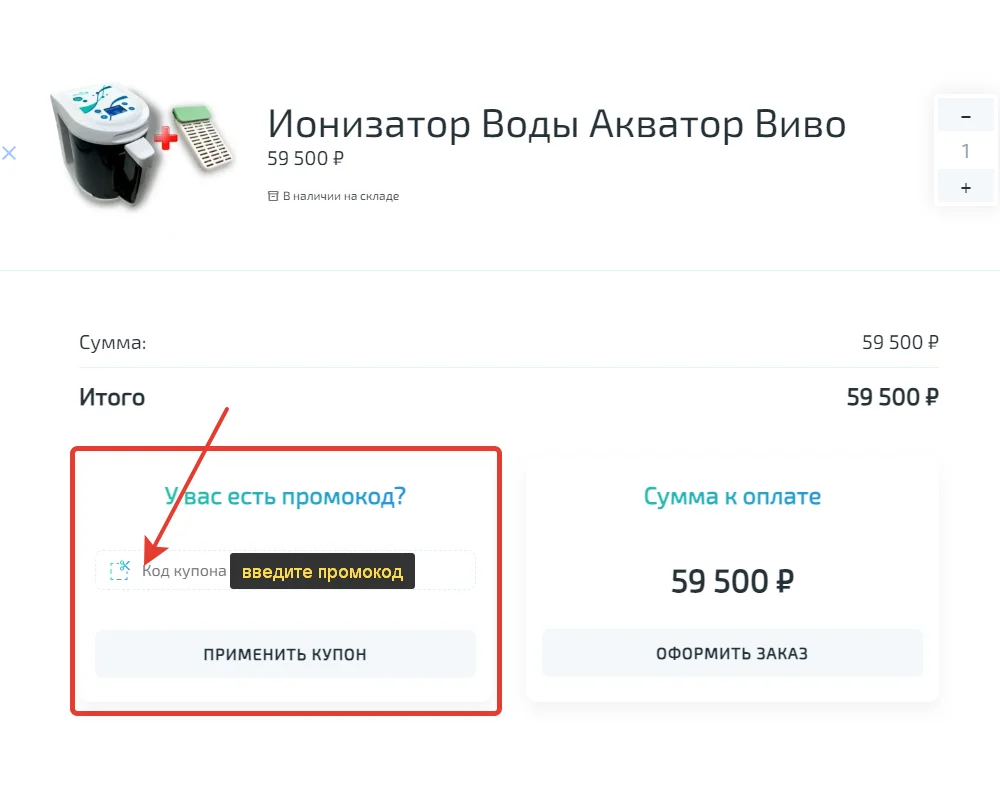Screen dimensions: 1000x800
Task: Click the X icon to remove the ionizer from cart
Action: pyautogui.click(x=10, y=153)
